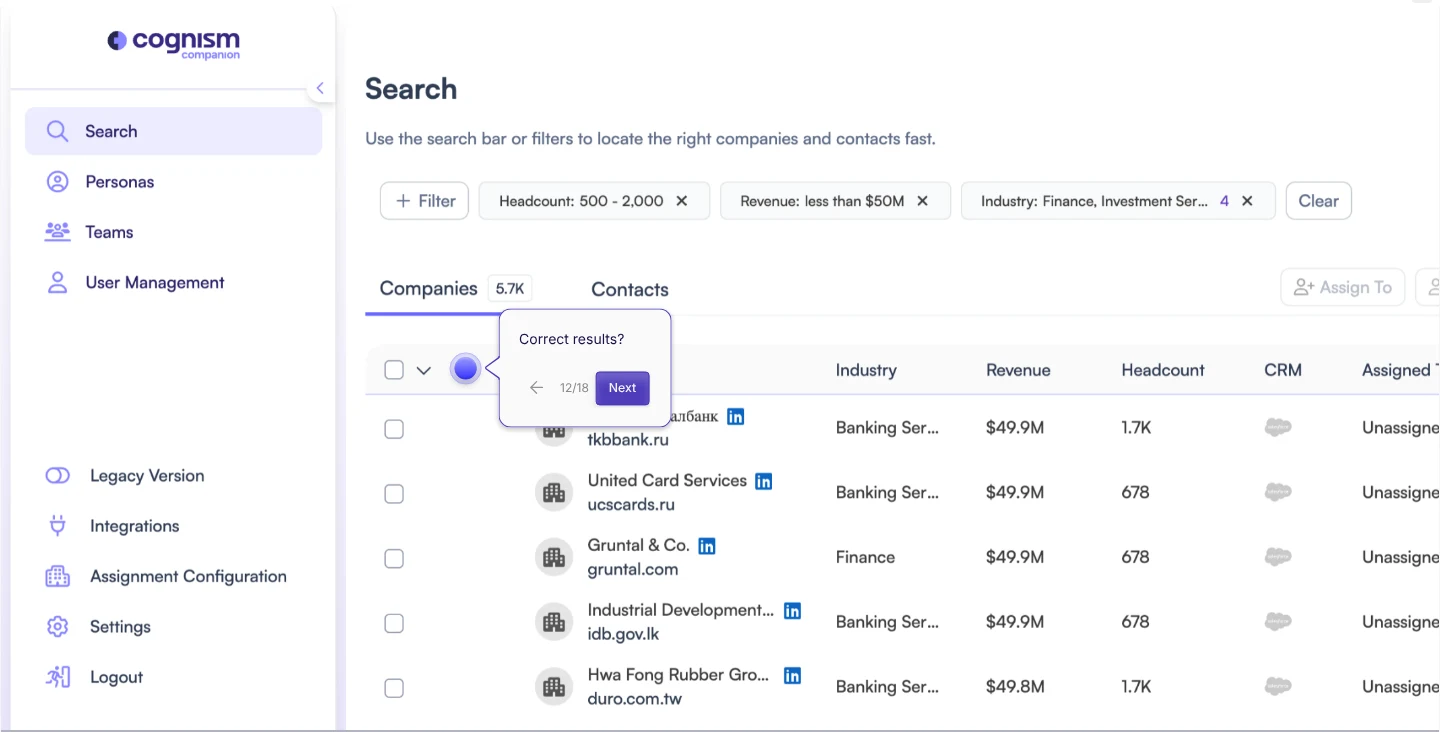Add a new Filter
1440x732 pixels.
point(424,201)
